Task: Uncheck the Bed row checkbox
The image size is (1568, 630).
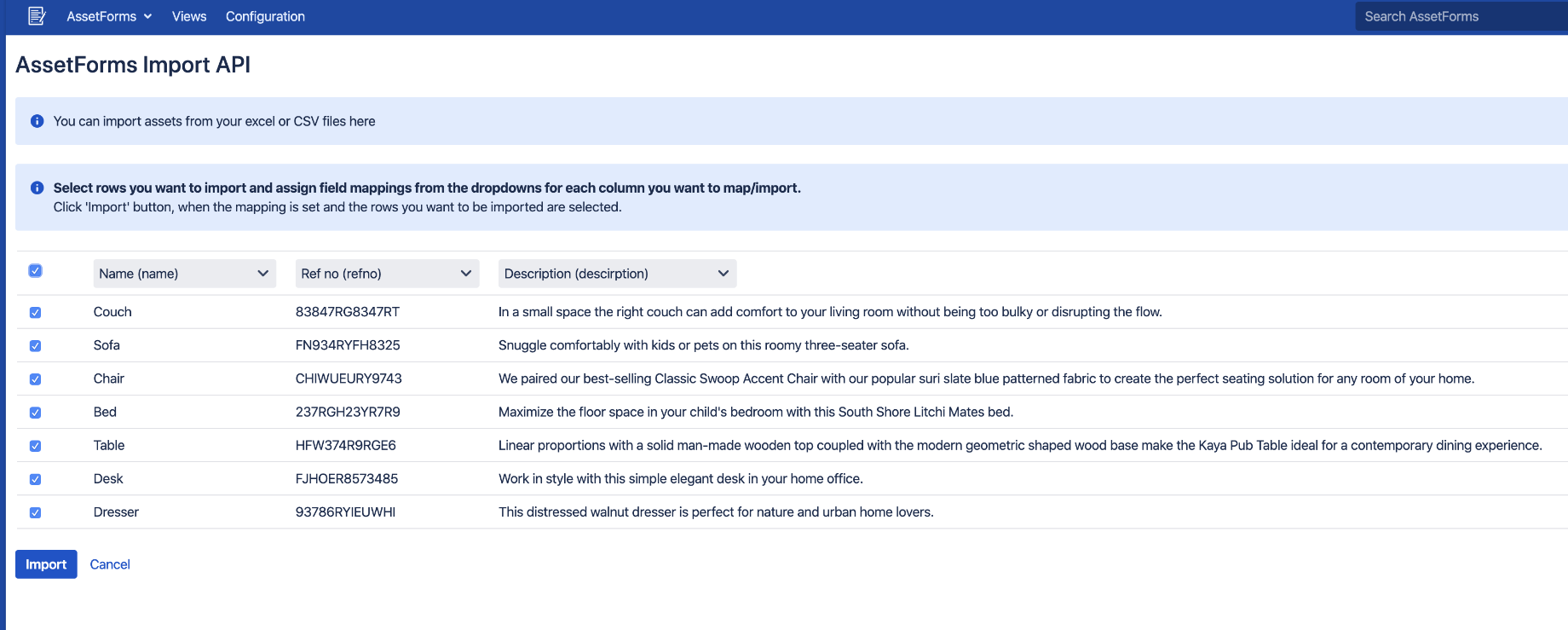Action: pyautogui.click(x=35, y=413)
